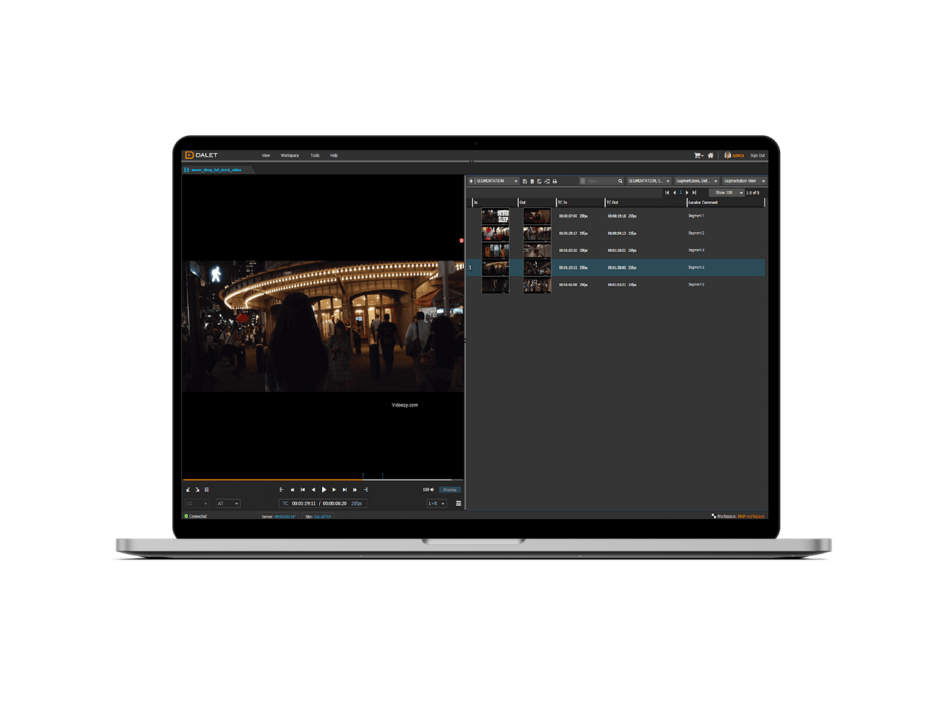
Task: Select the Segment 2 In thumbnail
Action: pyautogui.click(x=495, y=233)
